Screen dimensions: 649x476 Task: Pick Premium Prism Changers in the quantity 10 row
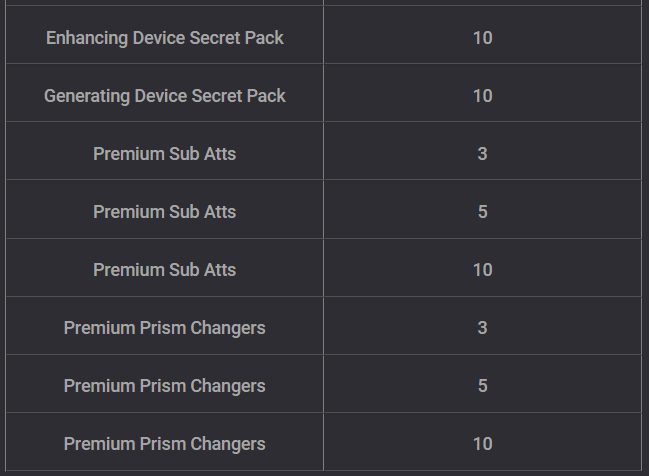(165, 444)
